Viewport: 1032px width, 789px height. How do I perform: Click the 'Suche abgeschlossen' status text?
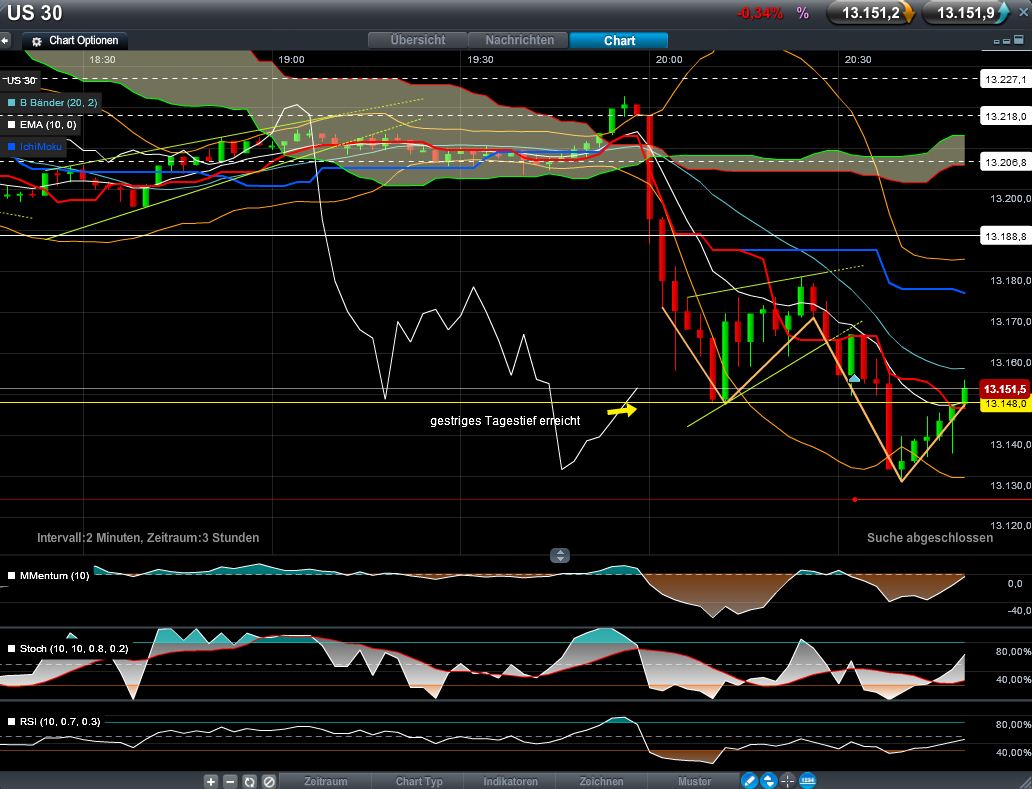pyautogui.click(x=929, y=538)
